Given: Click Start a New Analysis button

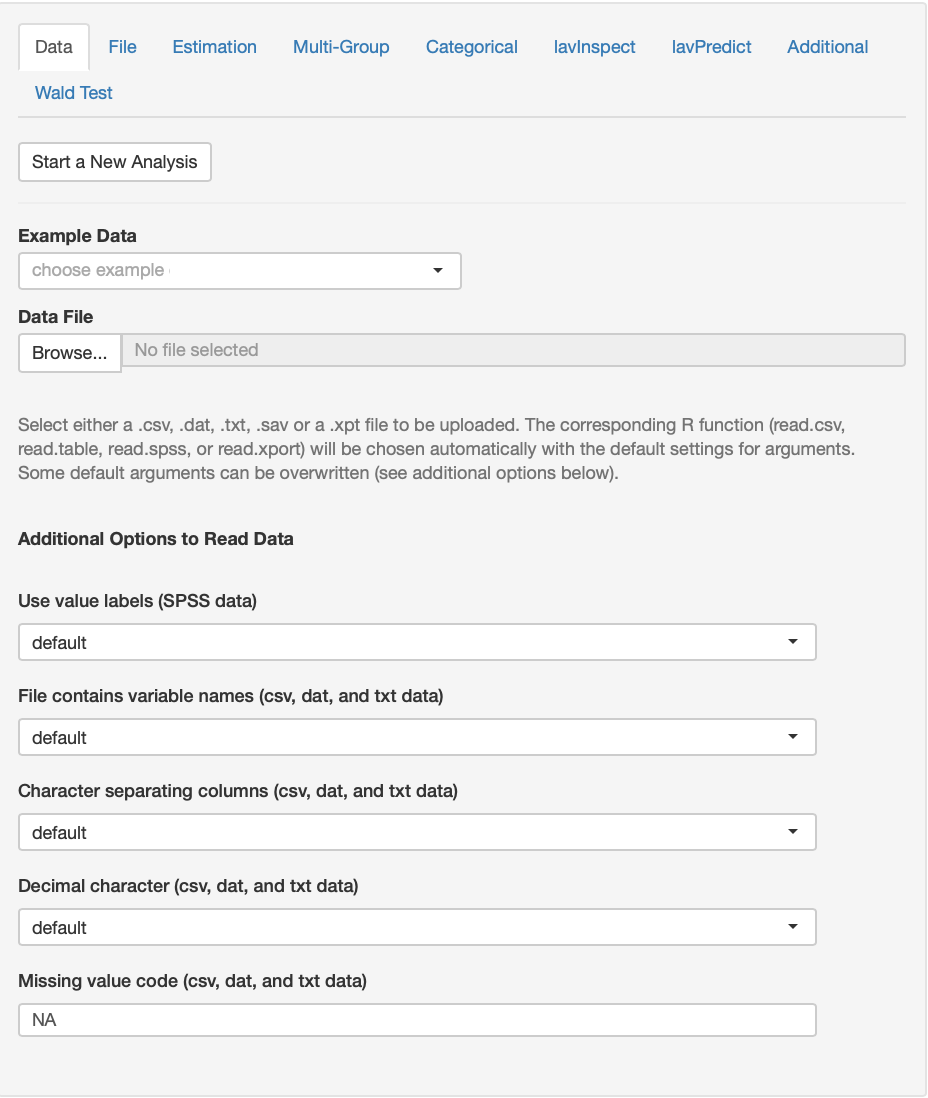Looking at the screenshot, I should point(115,162).
